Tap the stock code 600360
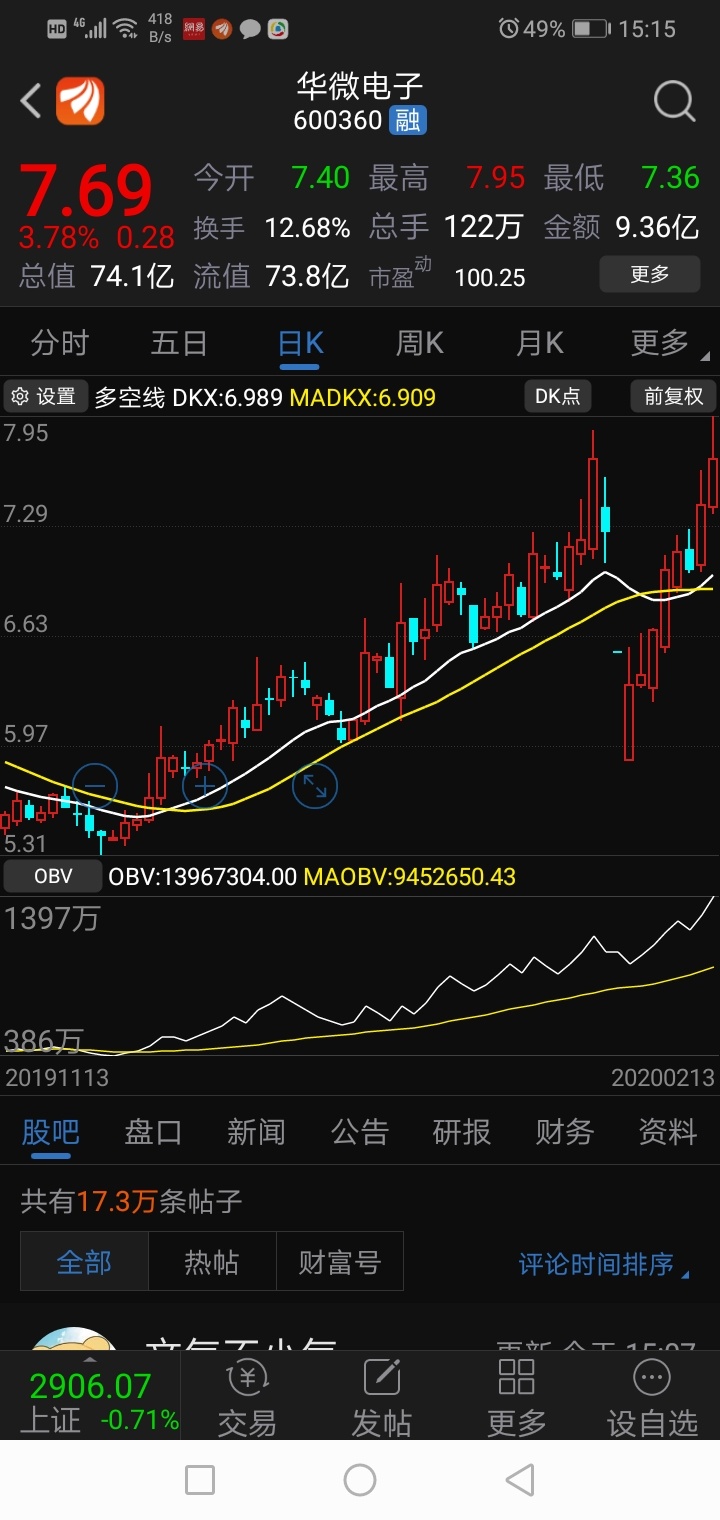This screenshot has height=1520, width=720. tap(338, 121)
